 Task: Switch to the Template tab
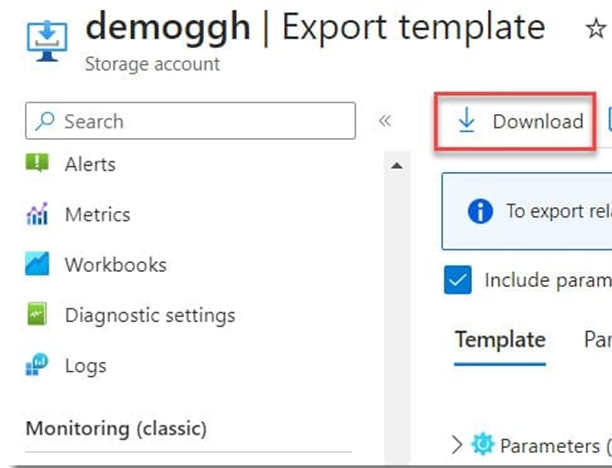500,340
